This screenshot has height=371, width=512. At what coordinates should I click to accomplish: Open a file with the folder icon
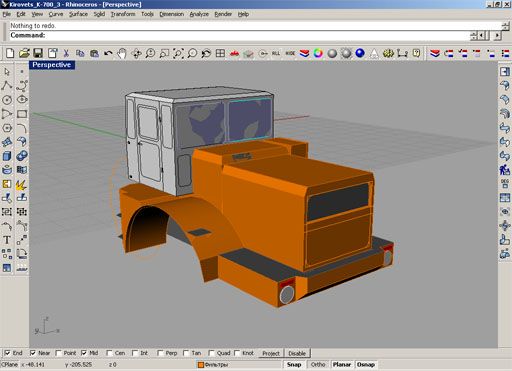coord(24,53)
